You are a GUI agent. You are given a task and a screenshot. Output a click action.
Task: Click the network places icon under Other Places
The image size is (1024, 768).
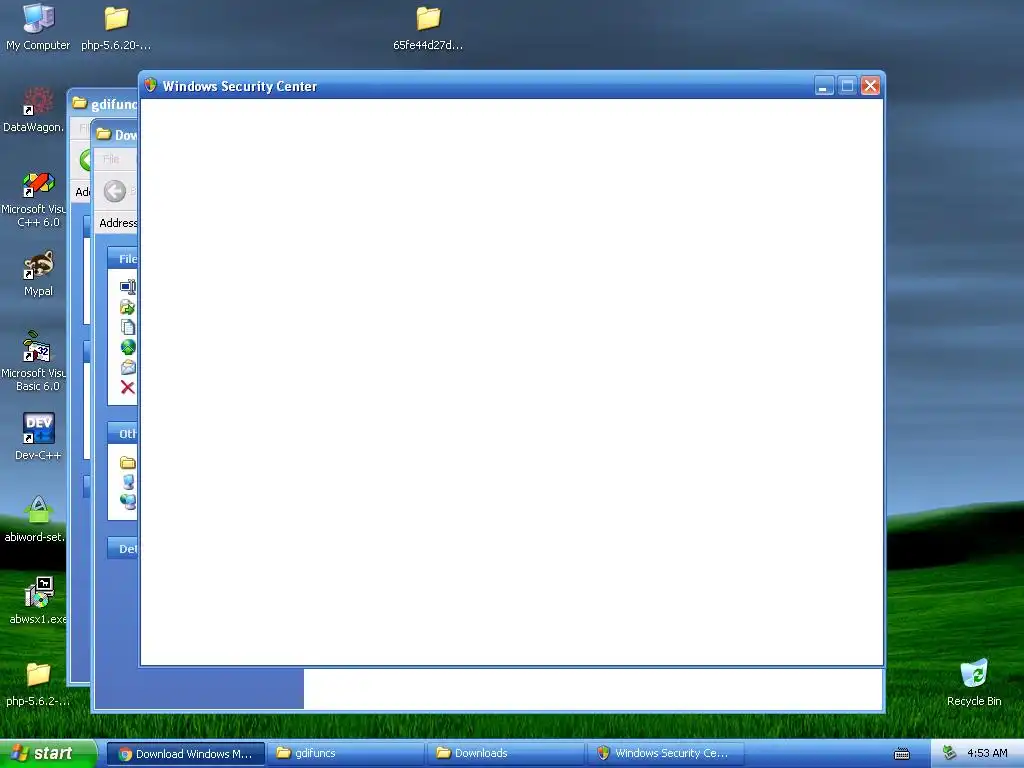click(x=128, y=502)
